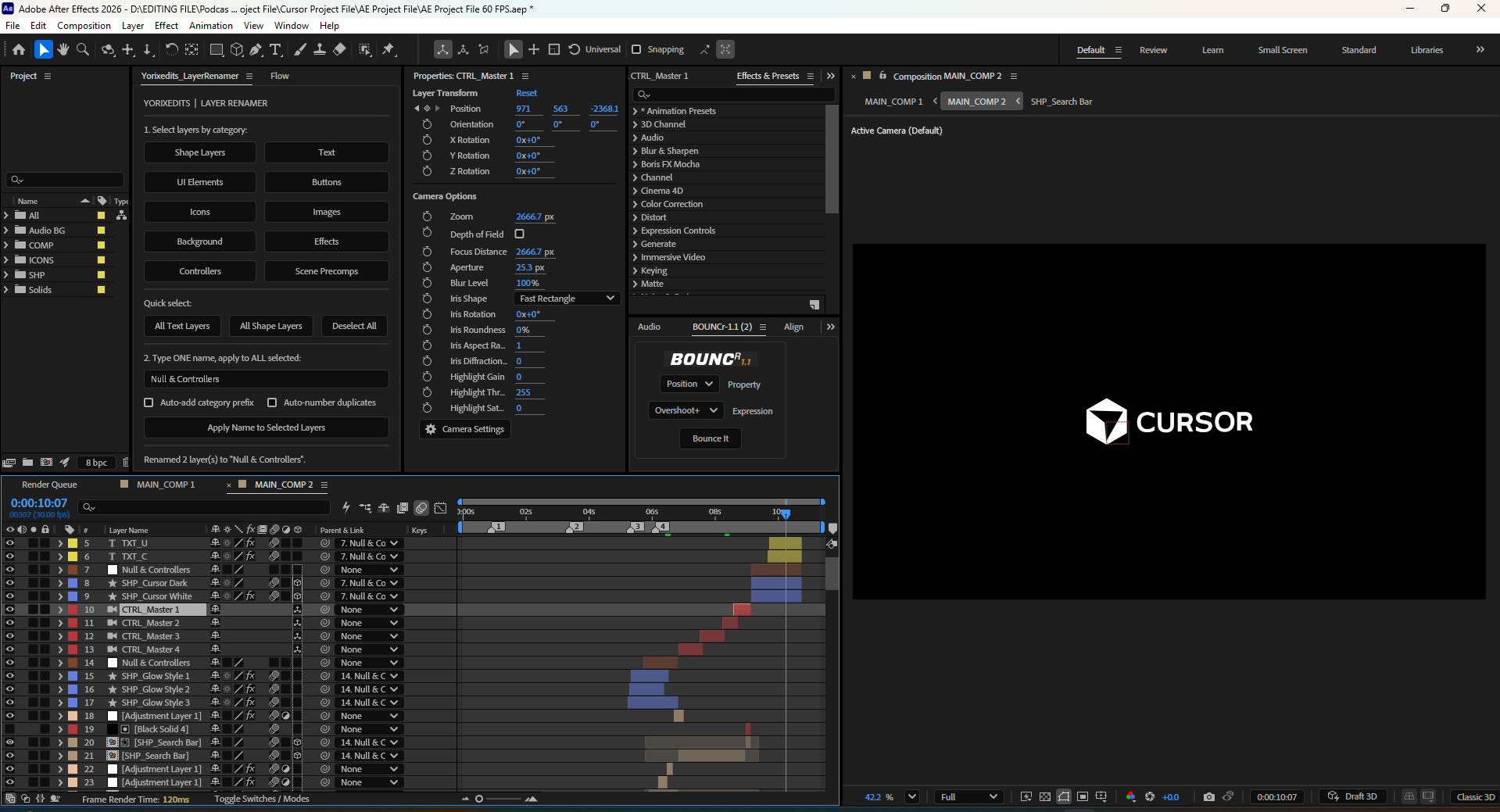Select the Roto Brush tool
Screen dimensions: 1500x812
click(x=365, y=49)
